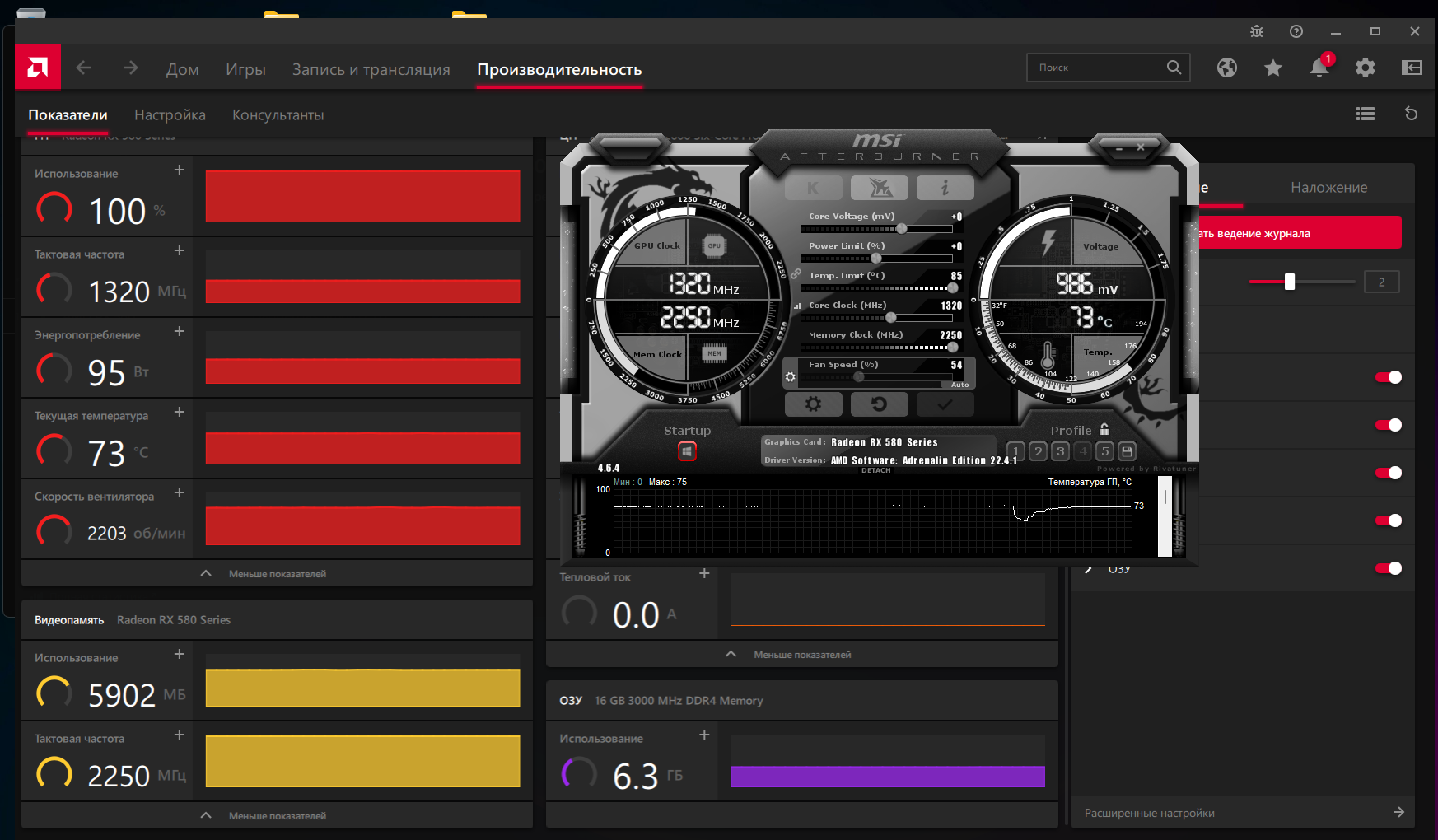Switch to Консультанты subtab
This screenshot has width=1438, height=840.
click(x=278, y=114)
